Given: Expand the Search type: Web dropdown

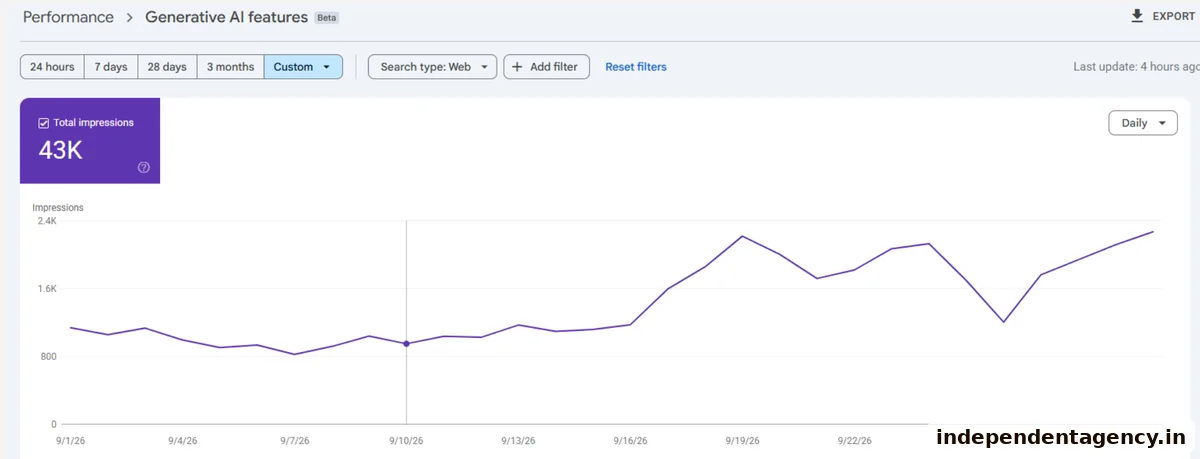Looking at the screenshot, I should pos(433,67).
